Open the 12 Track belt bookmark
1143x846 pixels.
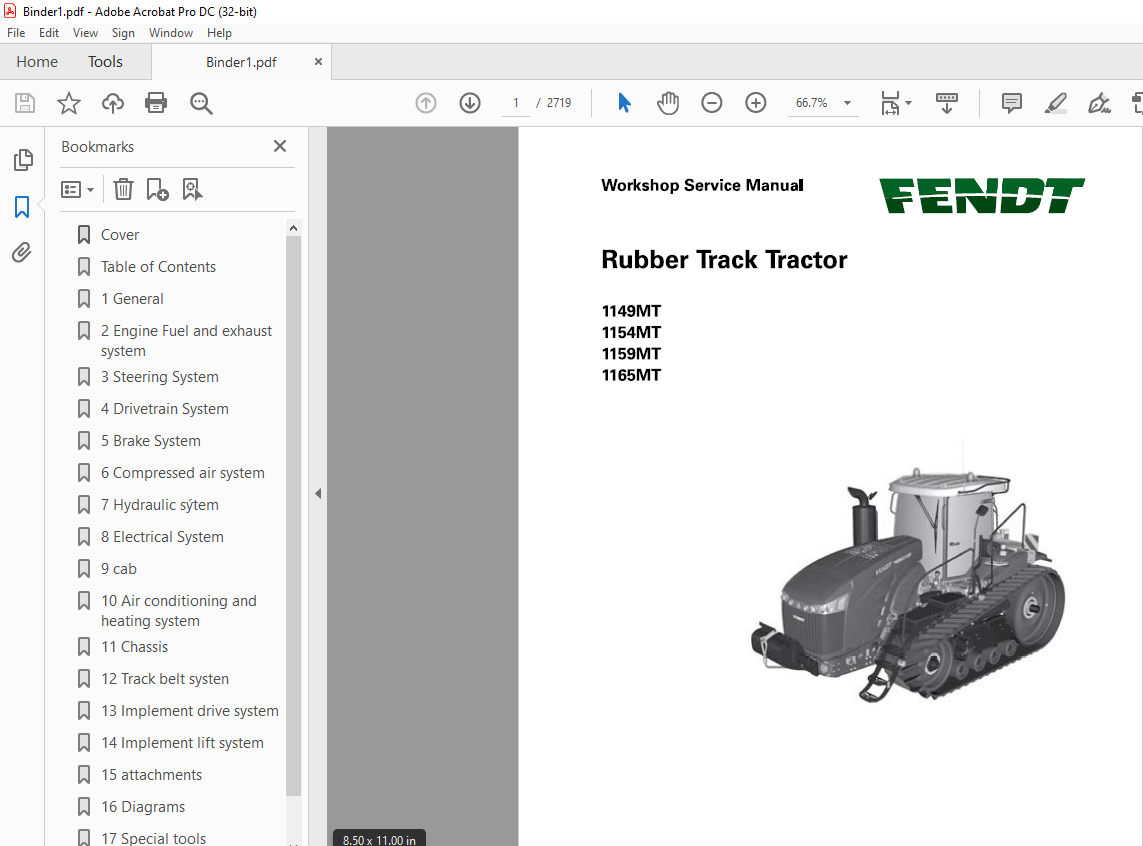[165, 679]
